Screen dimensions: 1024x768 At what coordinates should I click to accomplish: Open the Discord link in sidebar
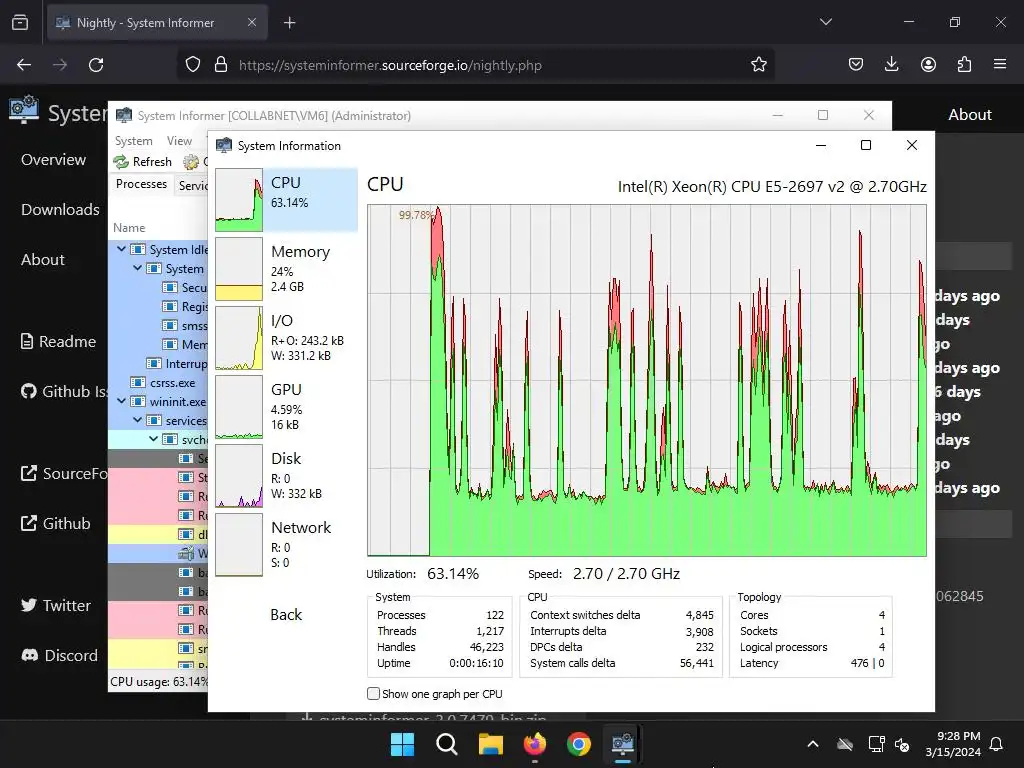[x=59, y=655]
